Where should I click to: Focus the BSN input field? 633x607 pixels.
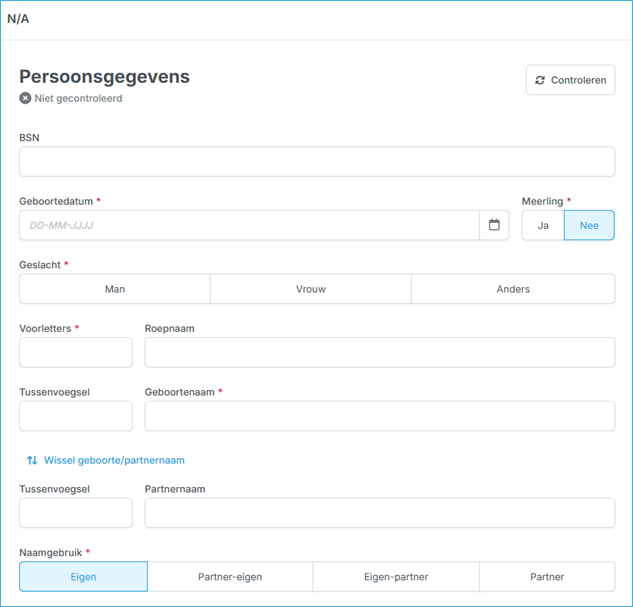pyautogui.click(x=317, y=162)
